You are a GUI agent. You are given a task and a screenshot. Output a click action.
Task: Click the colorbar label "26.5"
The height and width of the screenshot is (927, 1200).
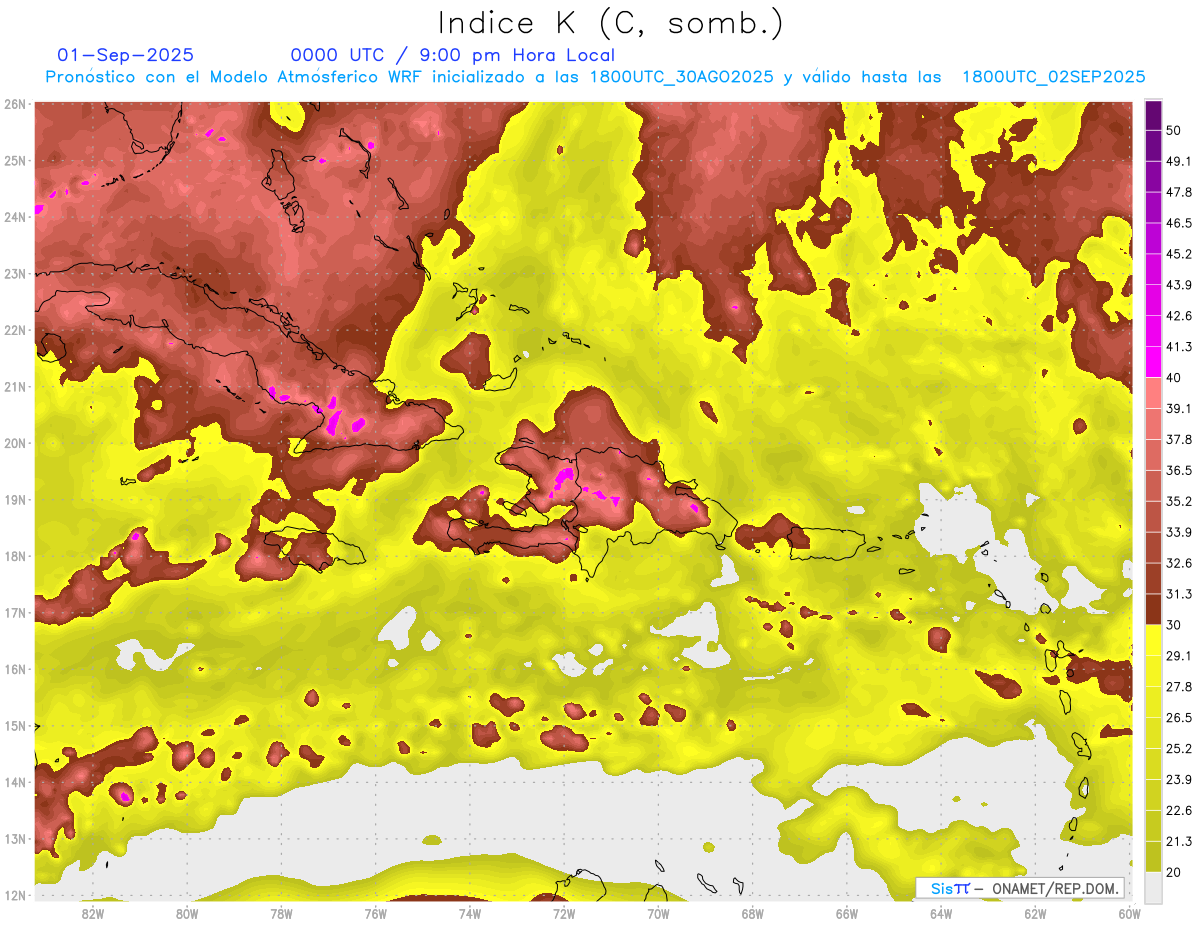coord(1178,717)
